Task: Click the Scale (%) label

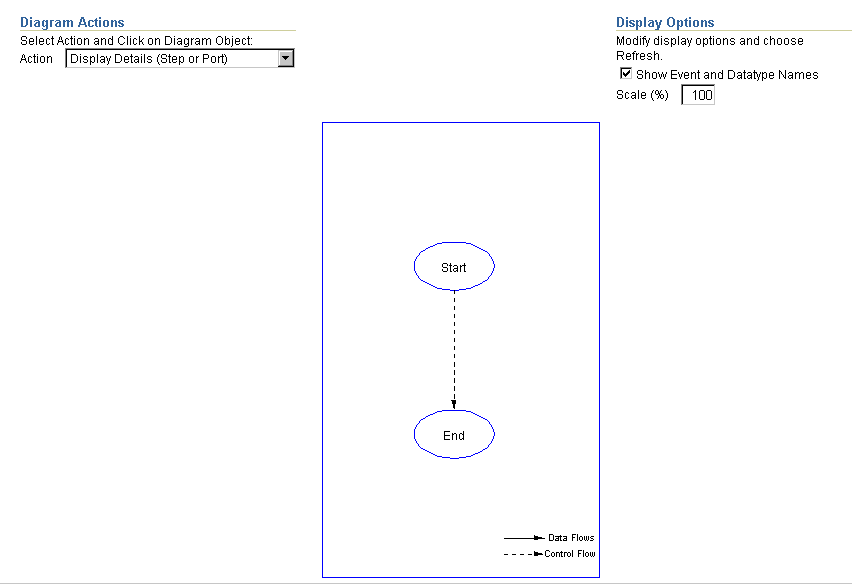Action: pyautogui.click(x=642, y=95)
